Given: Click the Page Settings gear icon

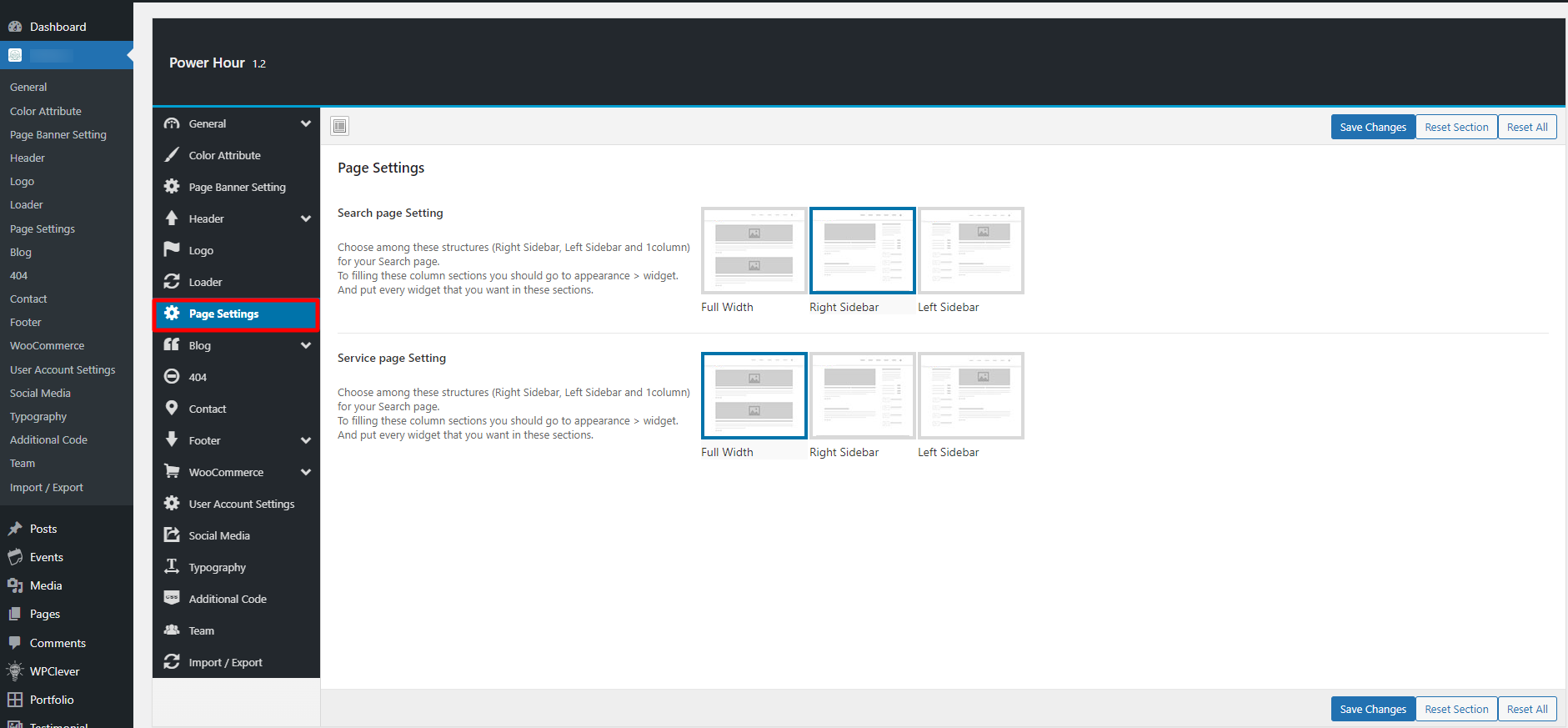Looking at the screenshot, I should point(172,314).
